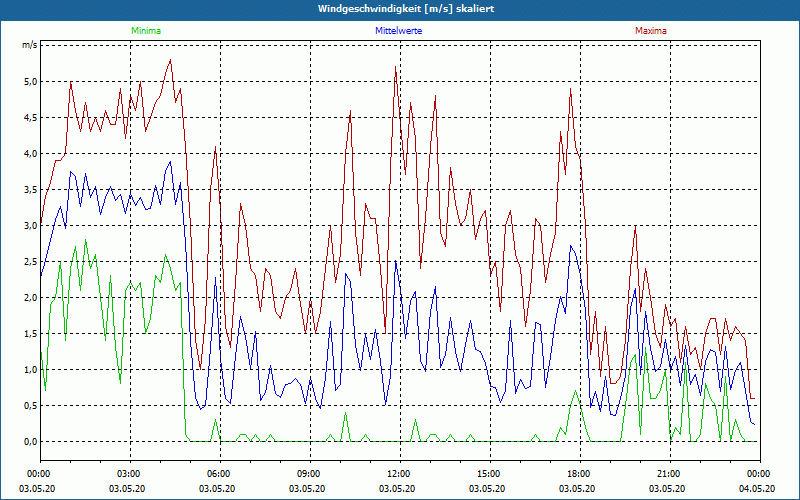Click the '4,5' y-axis value
Viewport: 800px width, 500px height.
pyautogui.click(x=31, y=118)
